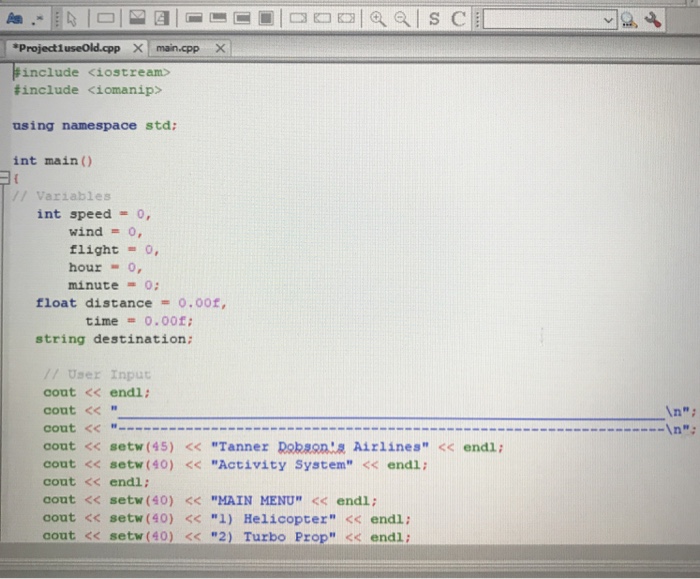
Task: Click the empty rectangle instruction tool
Action: point(105,18)
